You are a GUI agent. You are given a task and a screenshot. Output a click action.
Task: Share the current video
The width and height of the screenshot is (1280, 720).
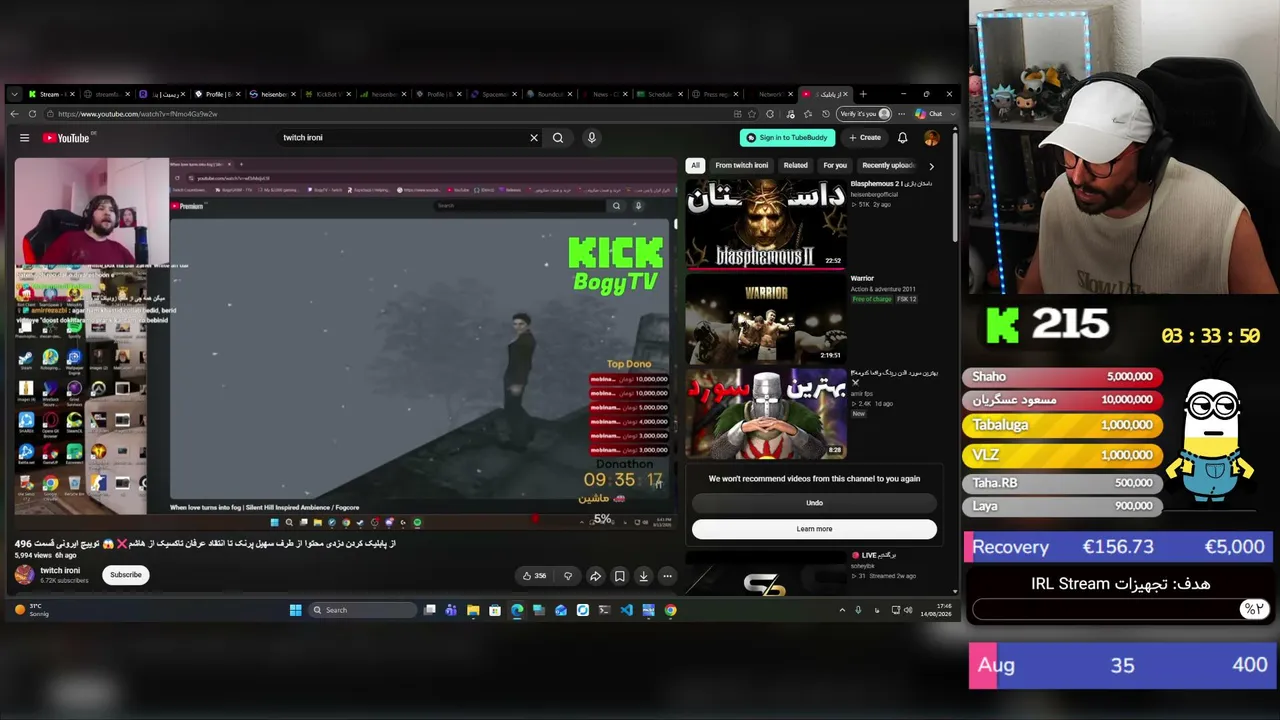pyautogui.click(x=595, y=576)
